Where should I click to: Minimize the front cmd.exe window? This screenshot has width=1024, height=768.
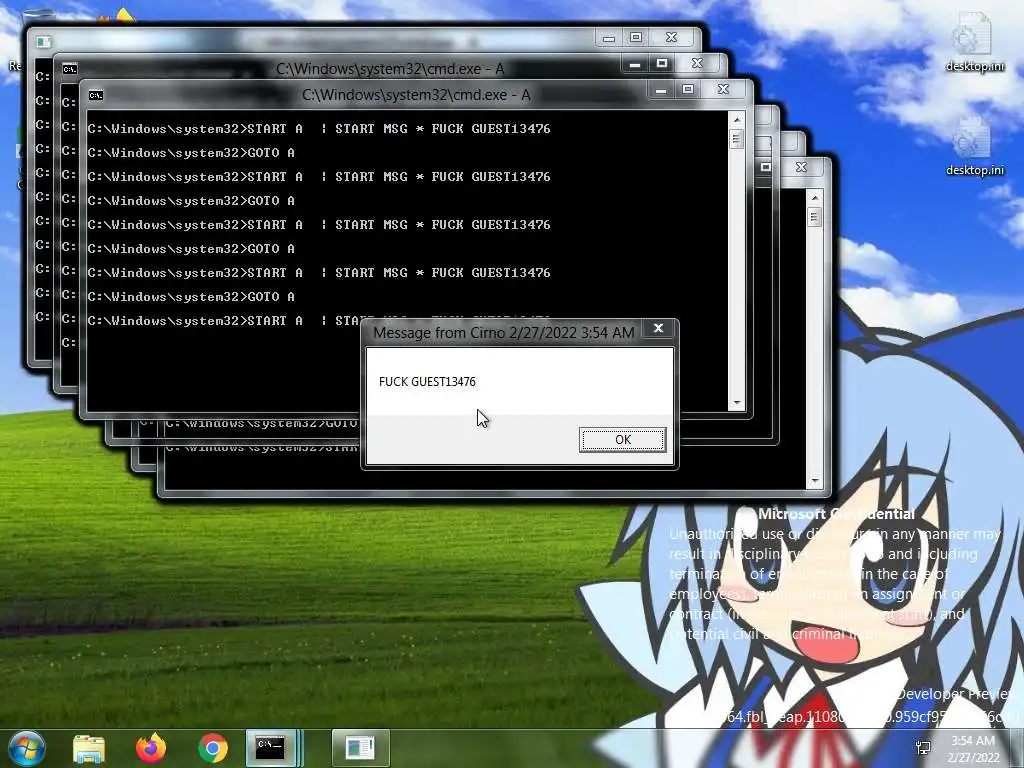click(x=661, y=90)
